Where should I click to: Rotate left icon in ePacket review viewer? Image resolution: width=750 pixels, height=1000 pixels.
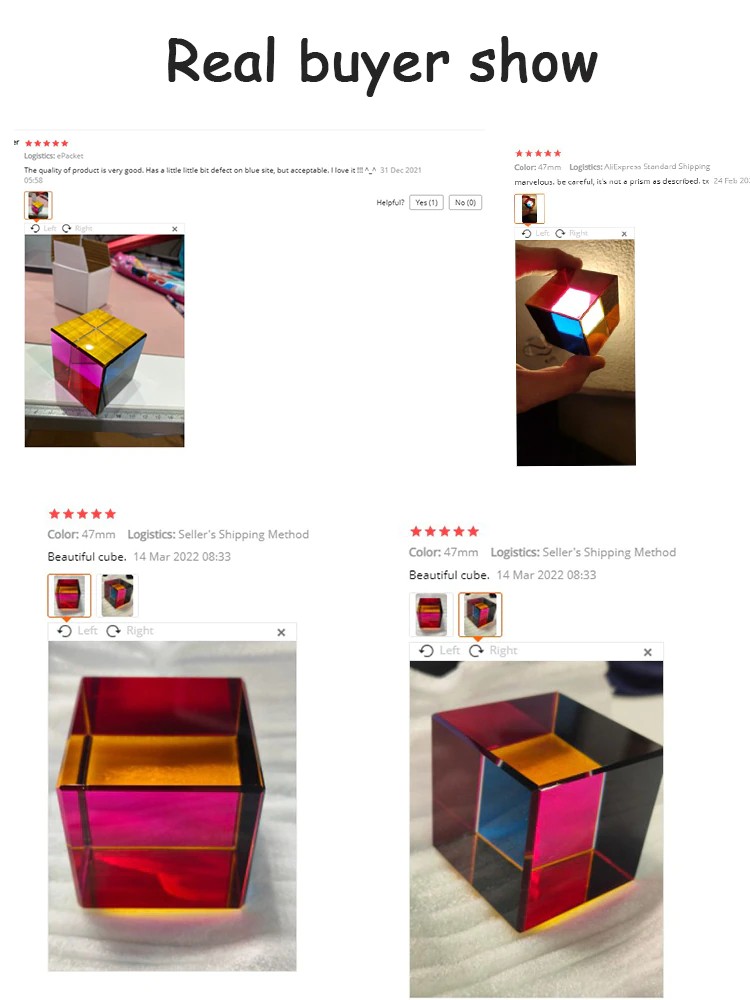(x=35, y=228)
